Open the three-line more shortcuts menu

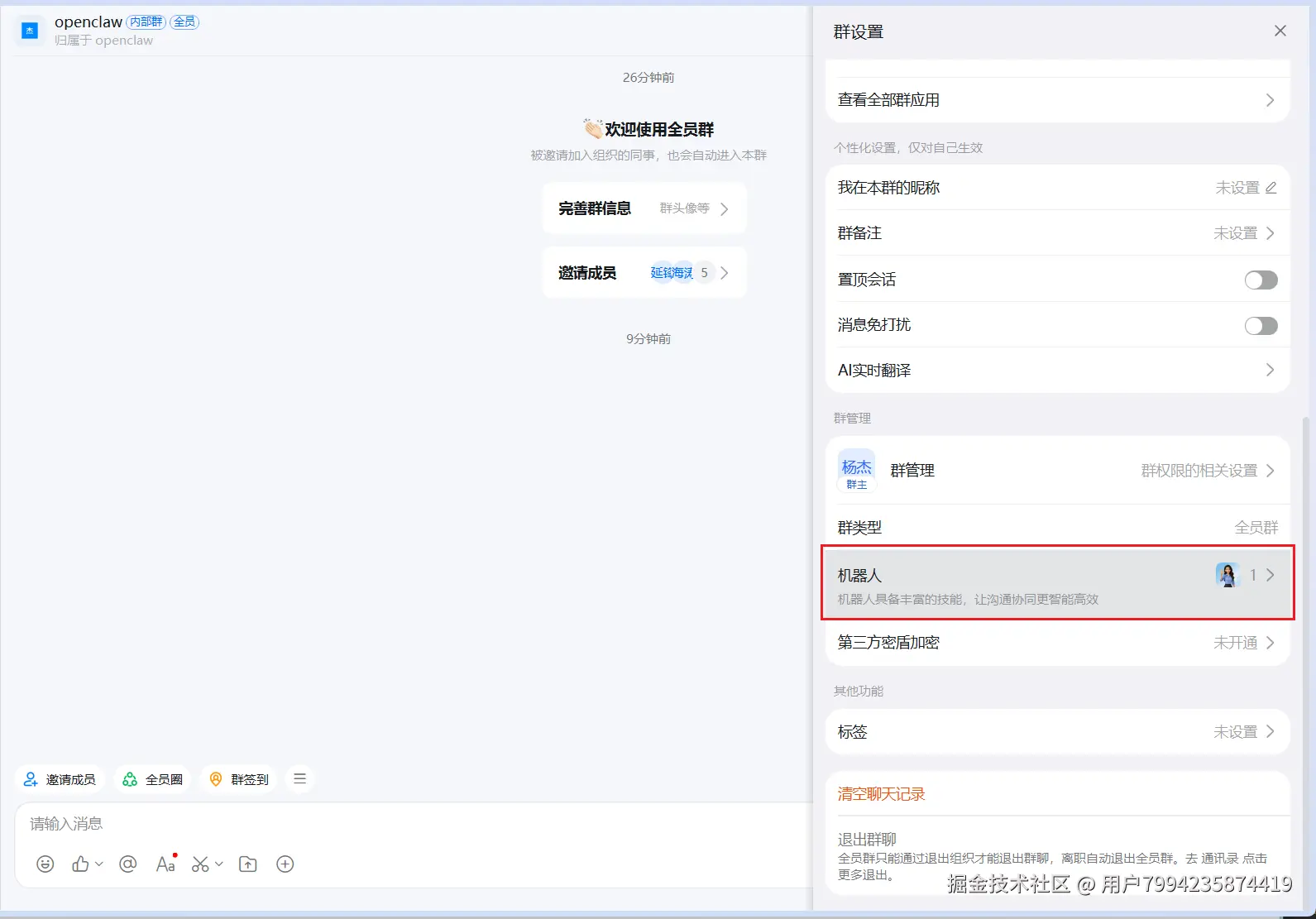click(x=299, y=778)
